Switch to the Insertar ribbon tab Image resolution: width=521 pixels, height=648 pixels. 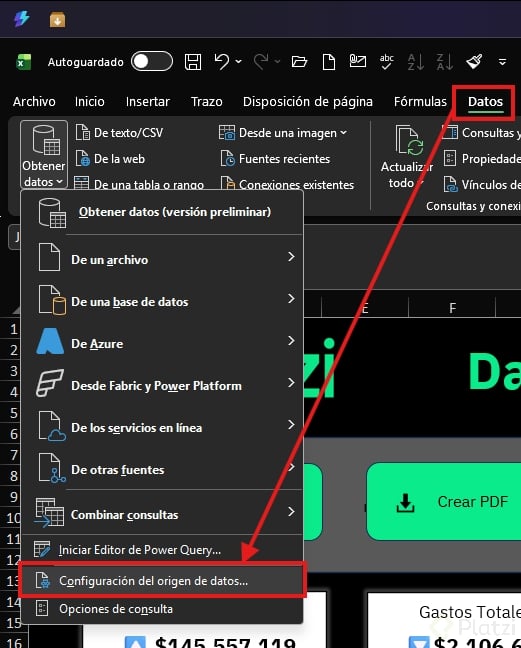[x=147, y=102]
